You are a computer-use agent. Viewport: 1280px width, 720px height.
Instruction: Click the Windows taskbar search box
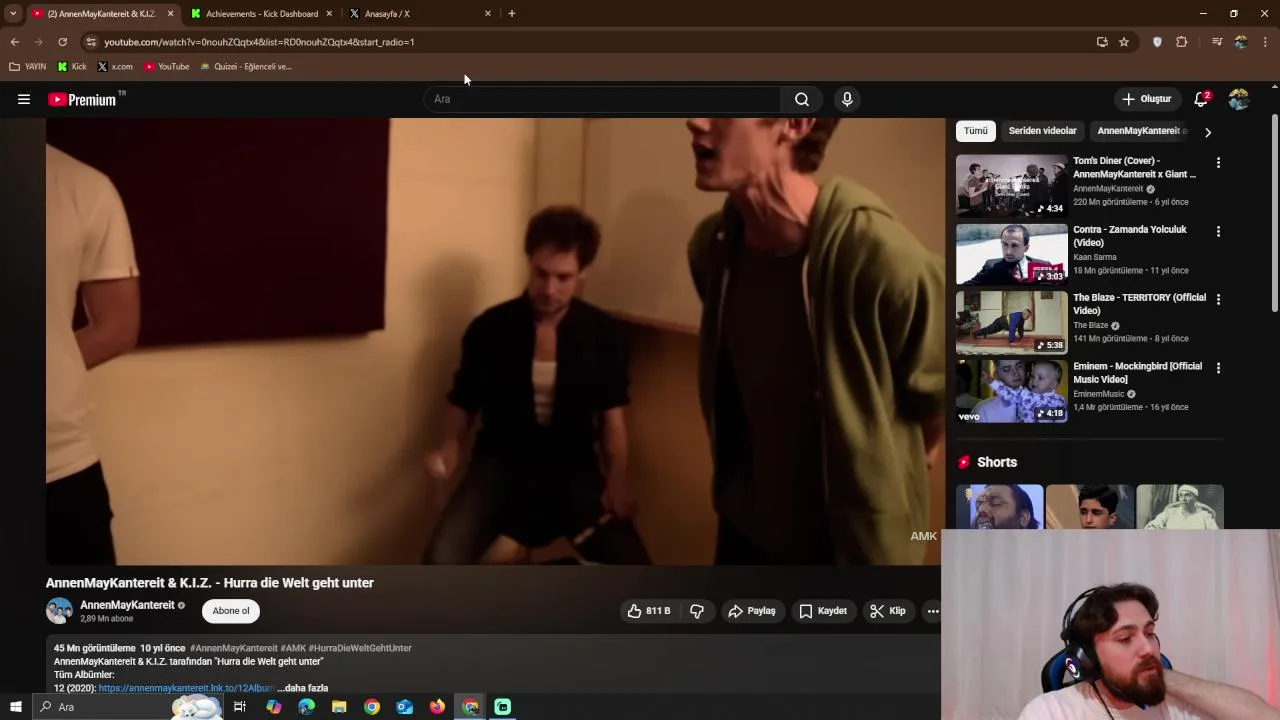point(128,707)
